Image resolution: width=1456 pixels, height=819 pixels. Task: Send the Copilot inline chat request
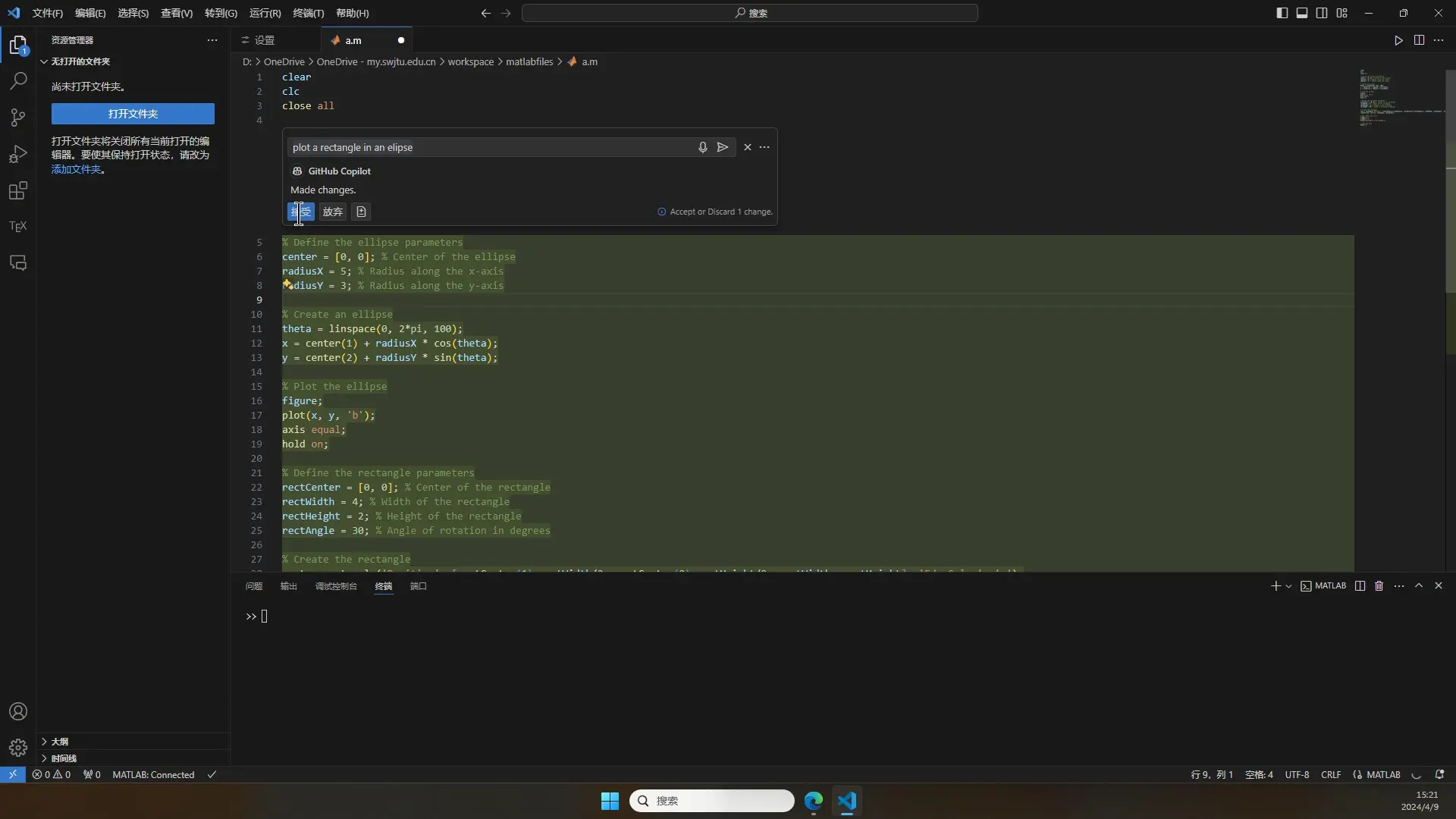point(723,147)
